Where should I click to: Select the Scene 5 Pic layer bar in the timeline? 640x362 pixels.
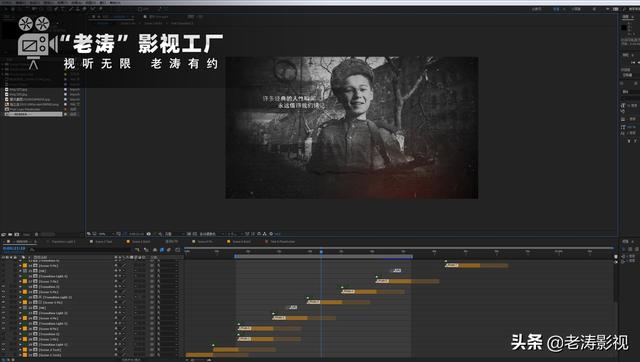coord(338,302)
